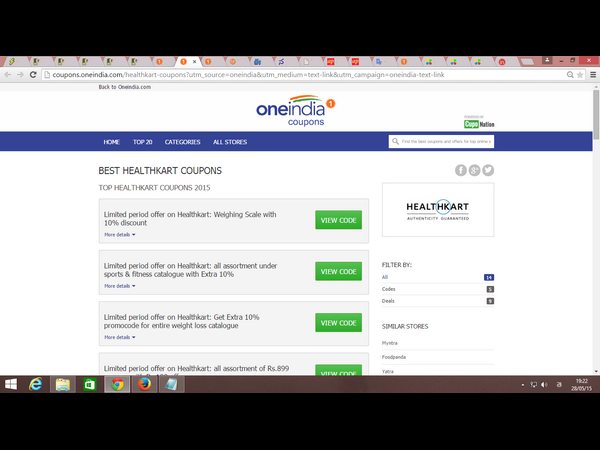The width and height of the screenshot is (600, 450).
Task: Expand More details for Weighing Scale offer
Action: pyautogui.click(x=119, y=234)
